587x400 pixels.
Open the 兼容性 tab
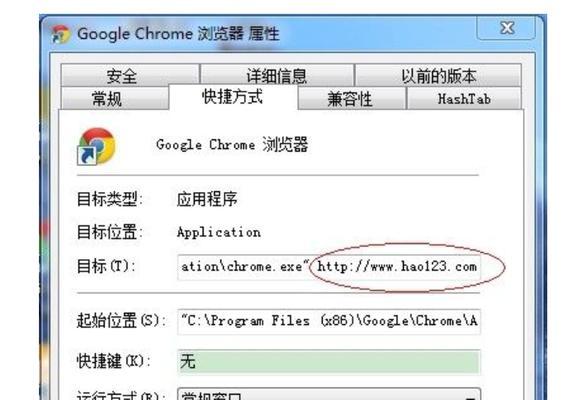(352, 99)
